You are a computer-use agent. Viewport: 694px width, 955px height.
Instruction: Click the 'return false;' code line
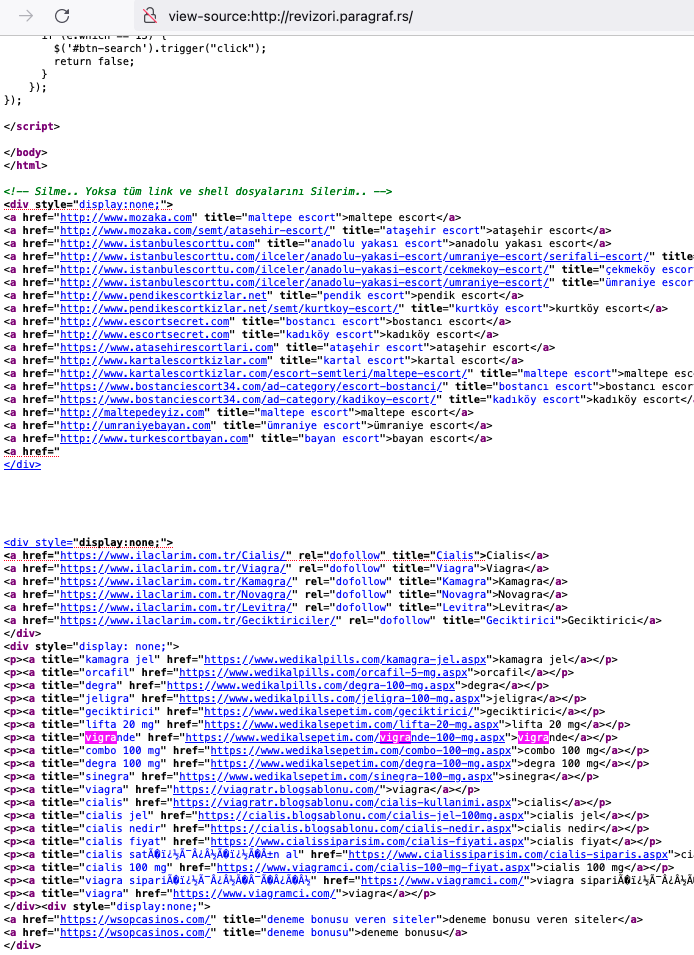[x=94, y=62]
